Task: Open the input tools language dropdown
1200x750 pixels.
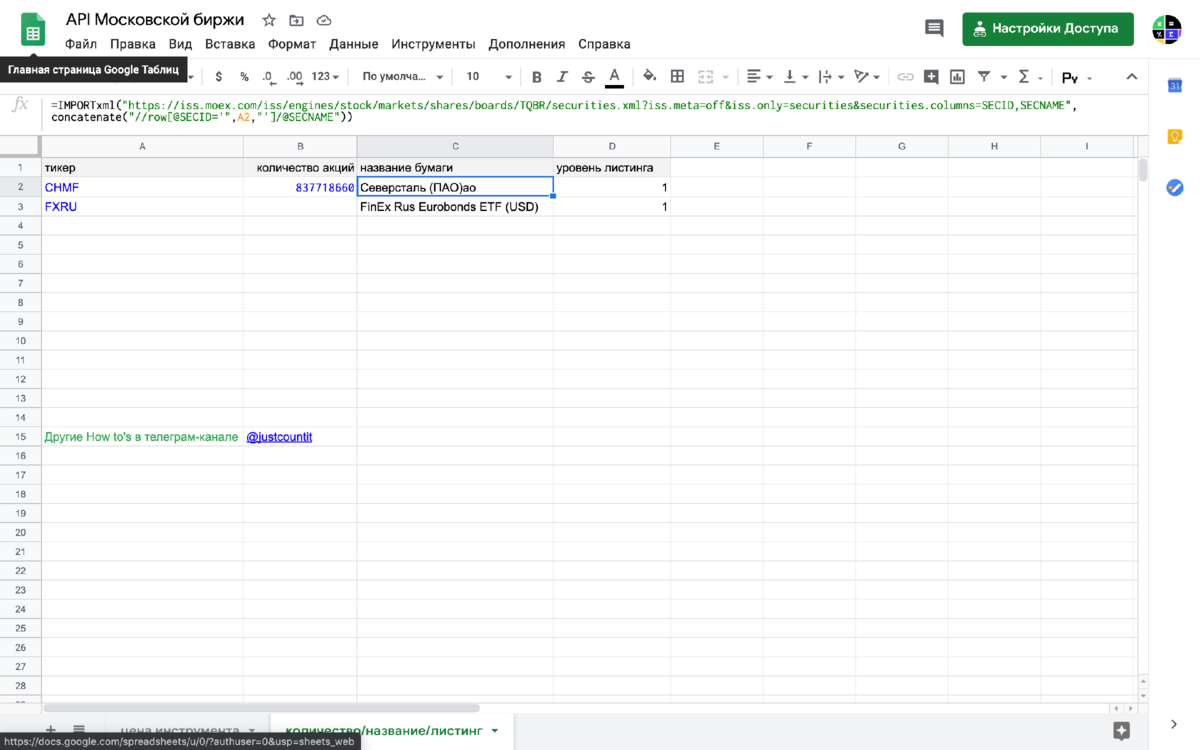Action: point(1076,77)
